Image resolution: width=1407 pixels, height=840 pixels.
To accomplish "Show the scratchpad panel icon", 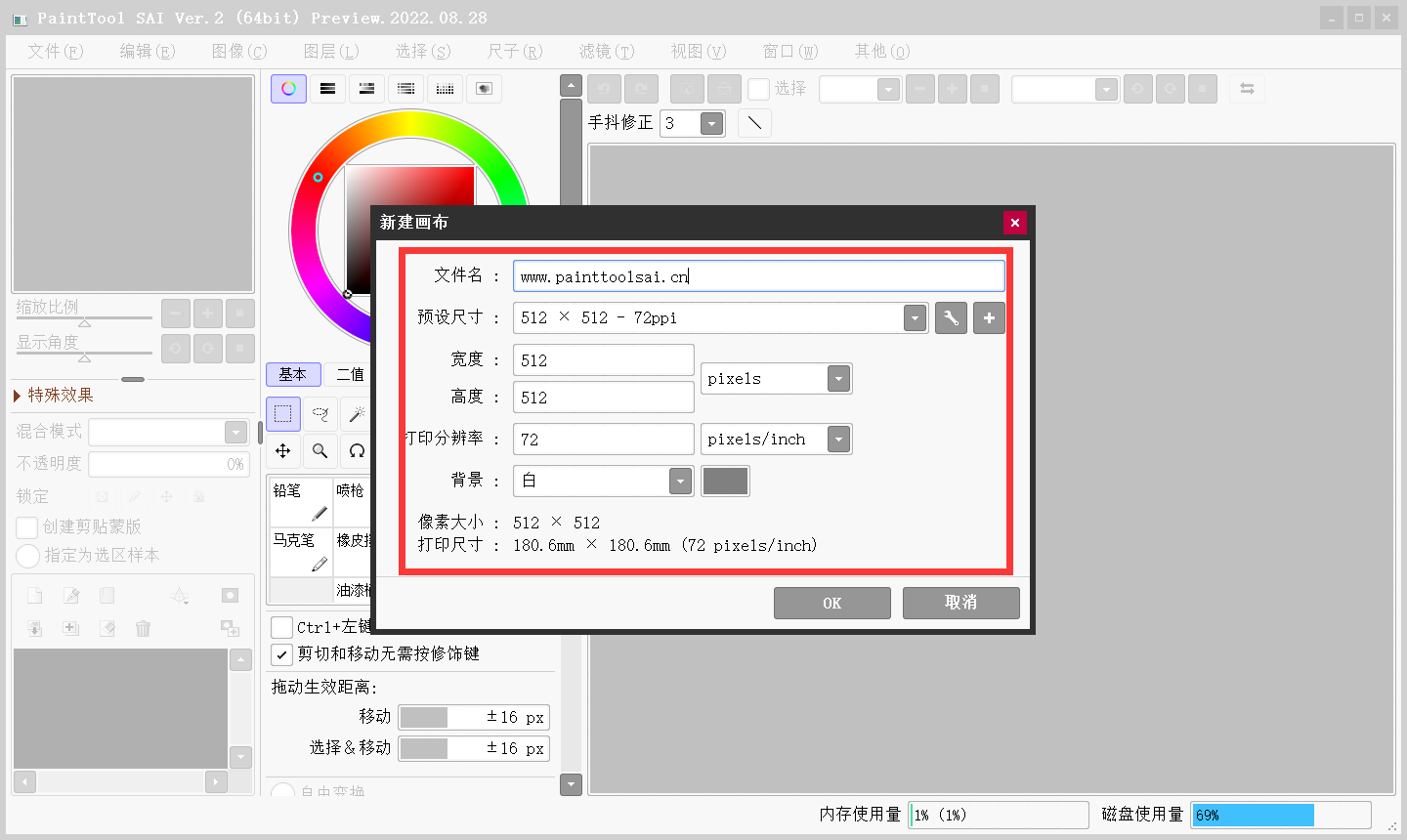I will (484, 89).
